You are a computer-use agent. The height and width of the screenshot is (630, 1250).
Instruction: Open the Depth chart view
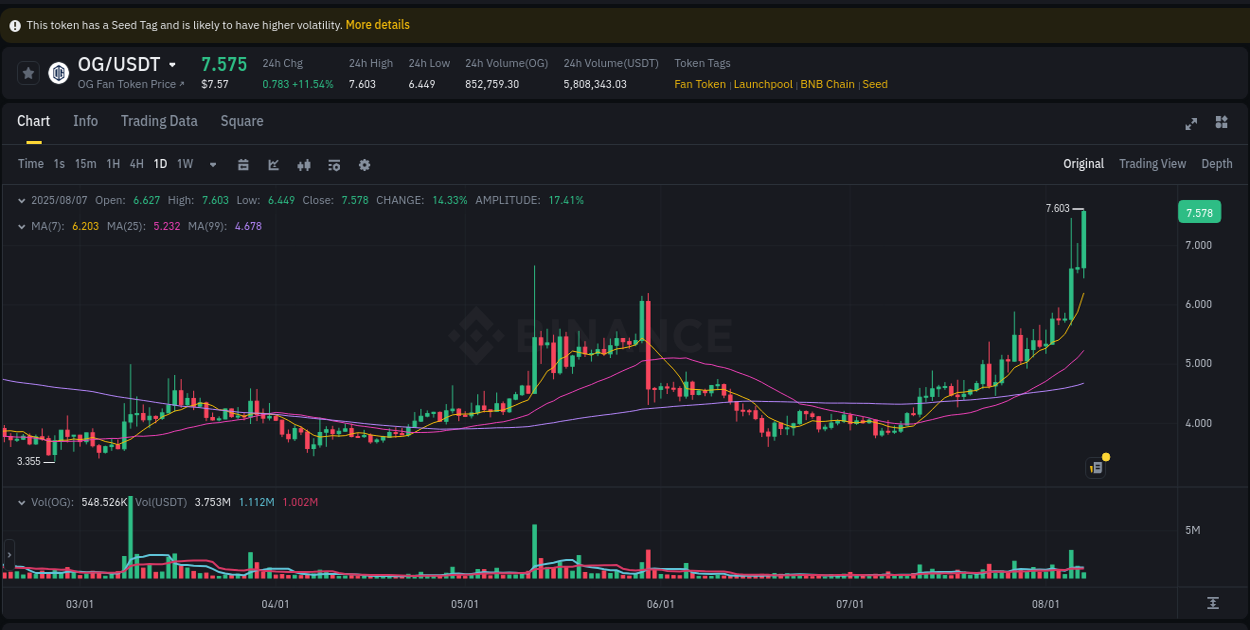coord(1217,163)
